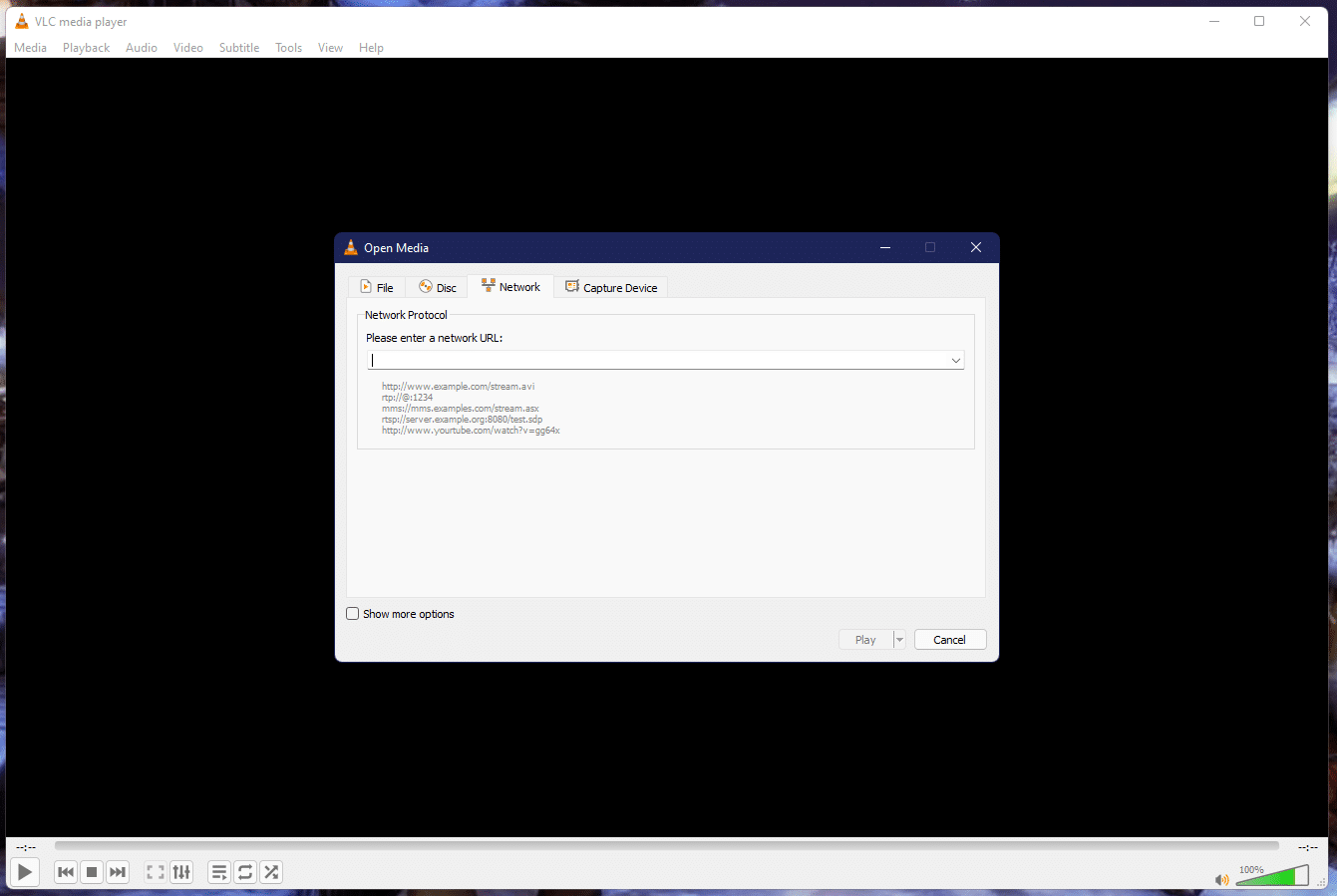Open the network URL dropdown list

[x=955, y=360]
